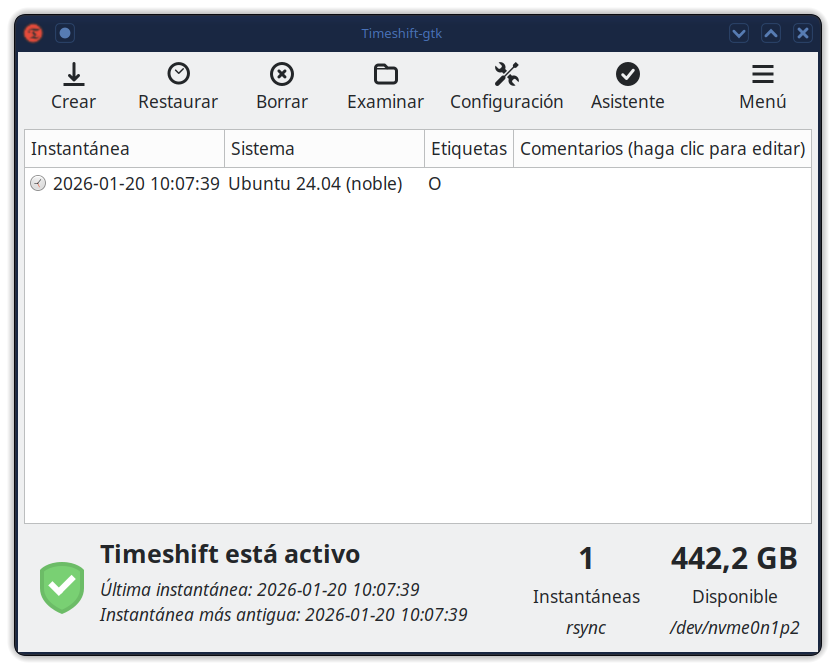
Task: Open Examinar folder browser
Action: coord(385,75)
